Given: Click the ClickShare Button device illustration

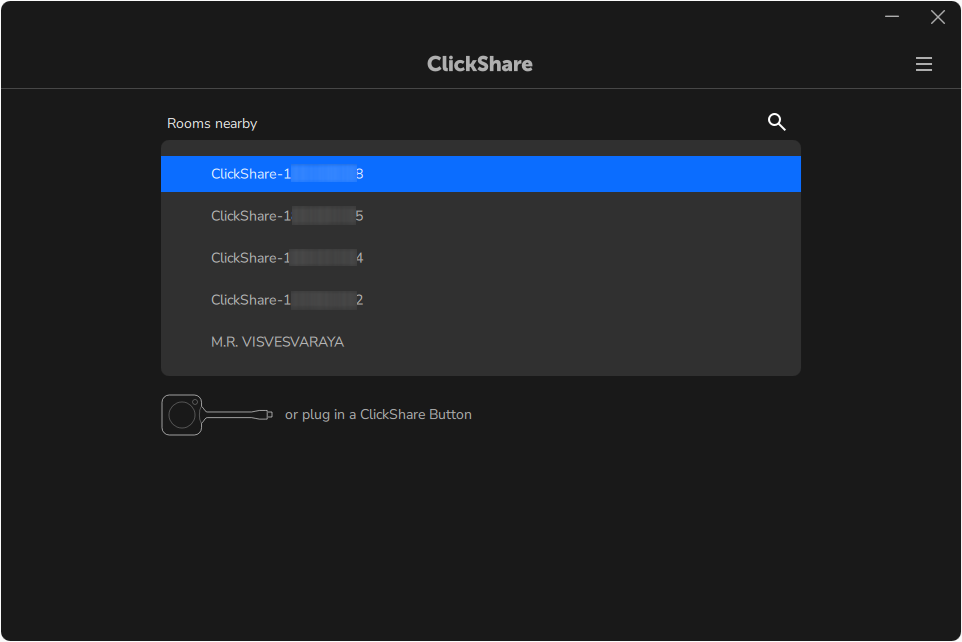Looking at the screenshot, I should click(x=217, y=415).
